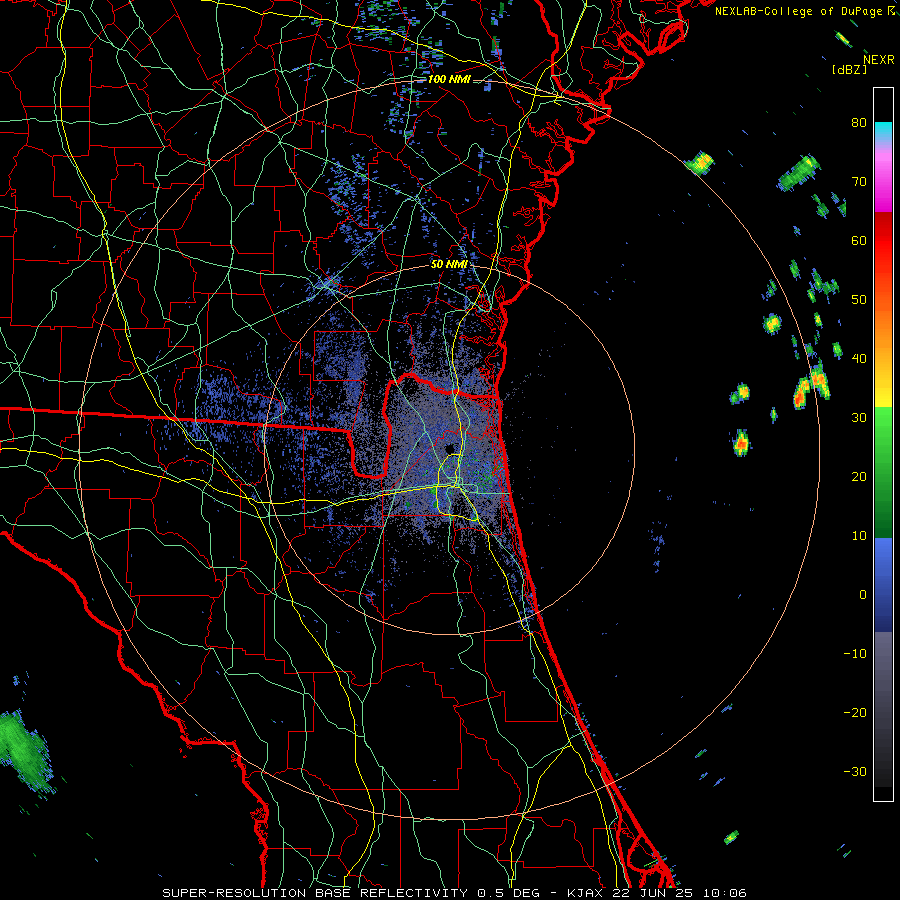Click the NEXR label above the color scale
This screenshot has width=900, height=900.
(878, 60)
